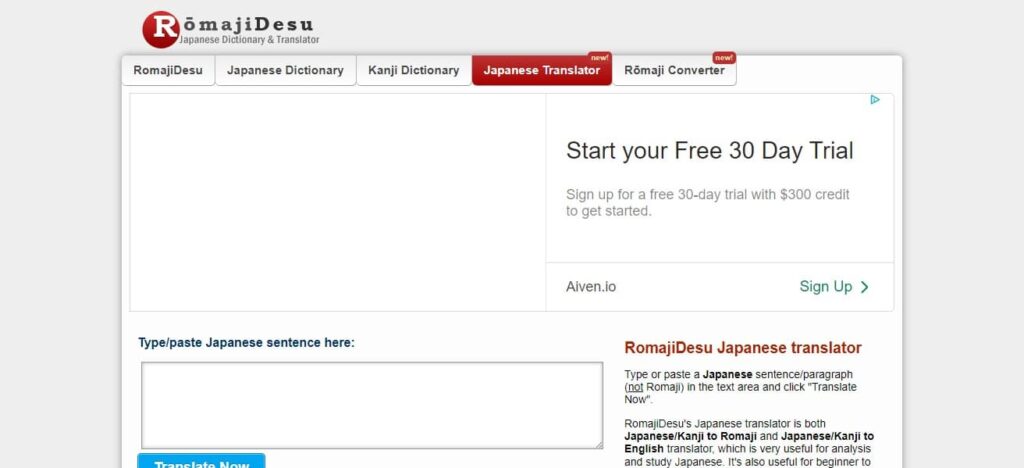Open the Aiven.io advertiser link
Screen dimensions: 1024x468
(x=590, y=287)
